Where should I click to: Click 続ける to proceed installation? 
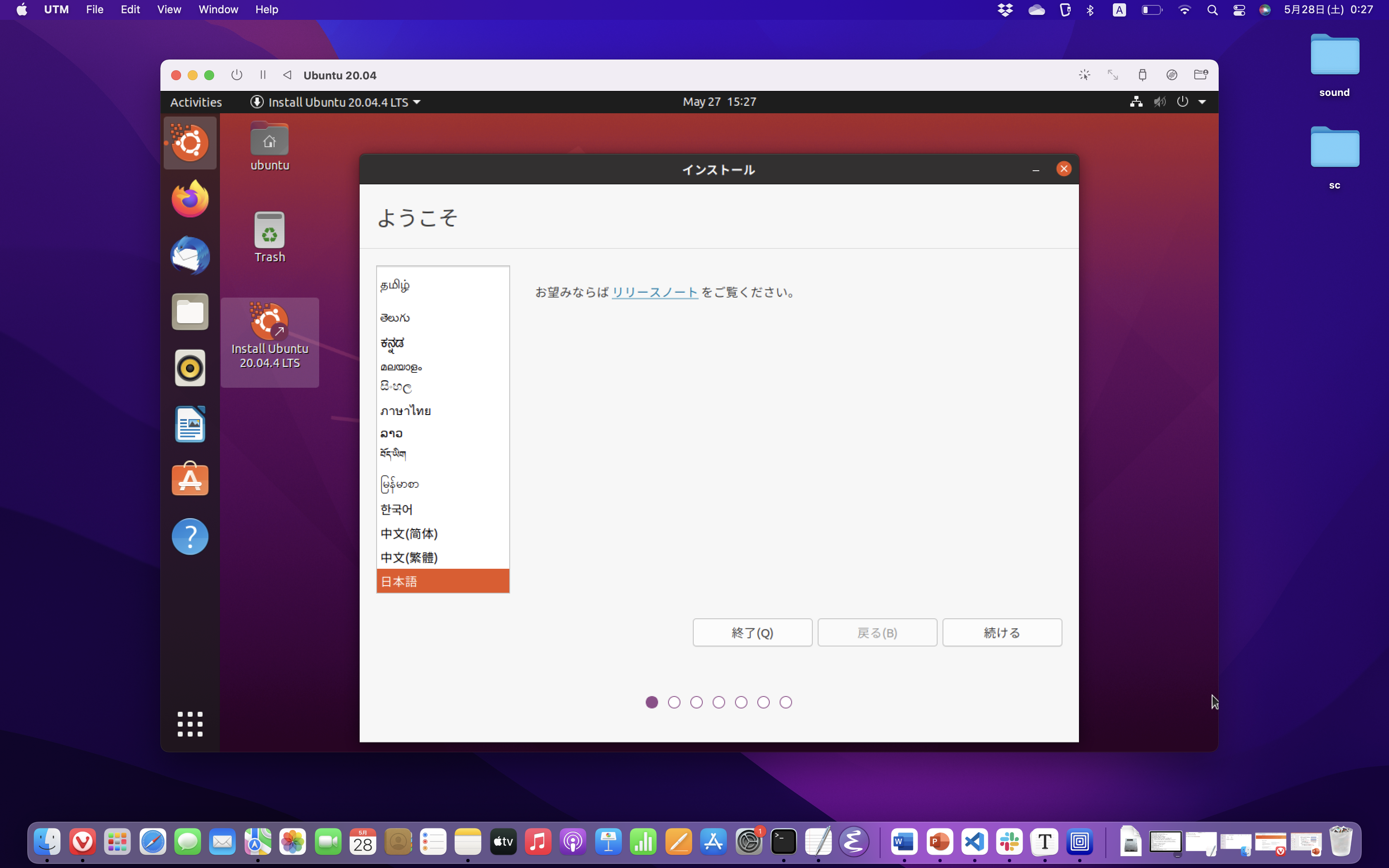click(1001, 632)
